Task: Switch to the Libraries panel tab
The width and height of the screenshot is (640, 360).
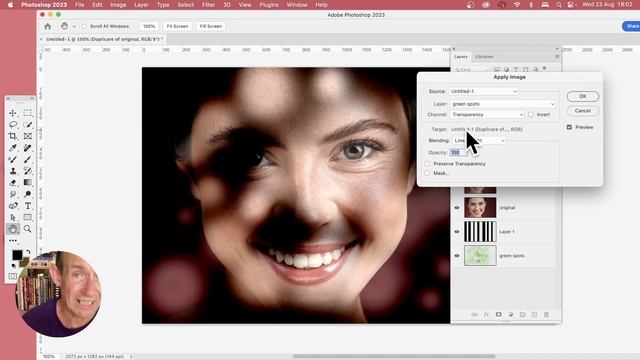Action: pos(484,57)
